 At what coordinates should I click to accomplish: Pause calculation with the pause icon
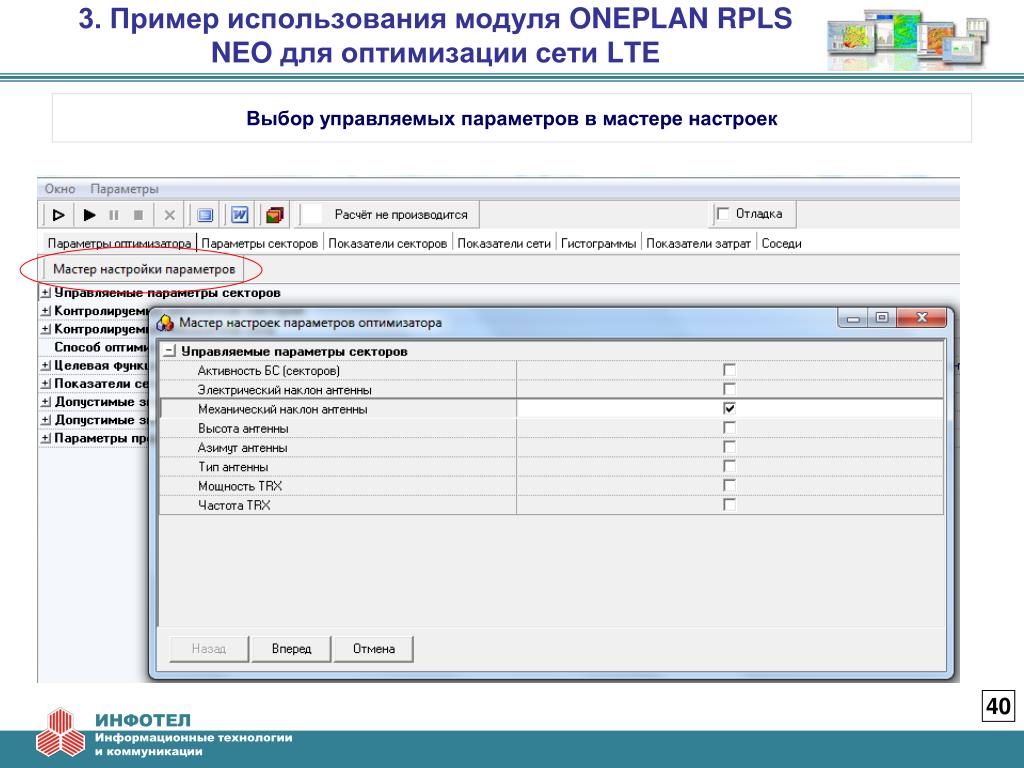[x=114, y=214]
